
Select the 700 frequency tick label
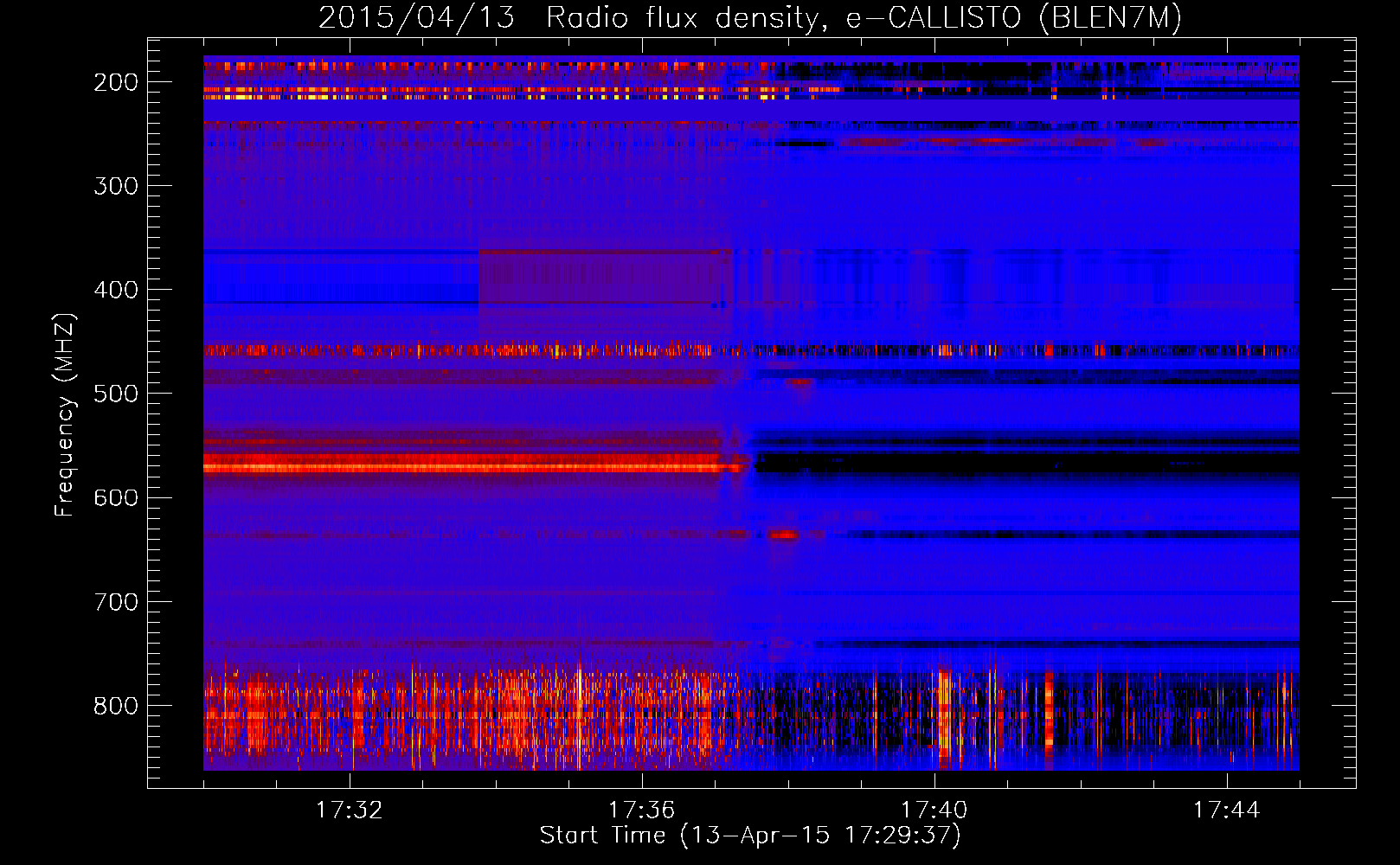[x=116, y=601]
